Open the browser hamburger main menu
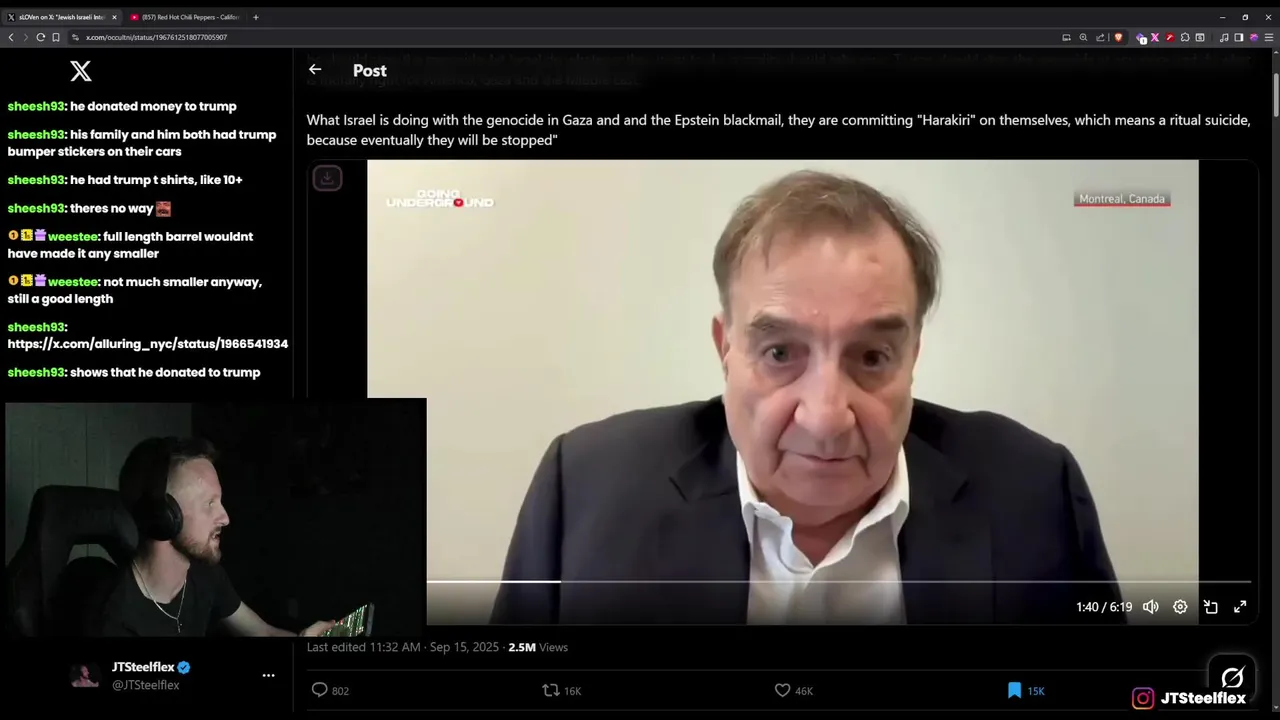 [x=1267, y=37]
